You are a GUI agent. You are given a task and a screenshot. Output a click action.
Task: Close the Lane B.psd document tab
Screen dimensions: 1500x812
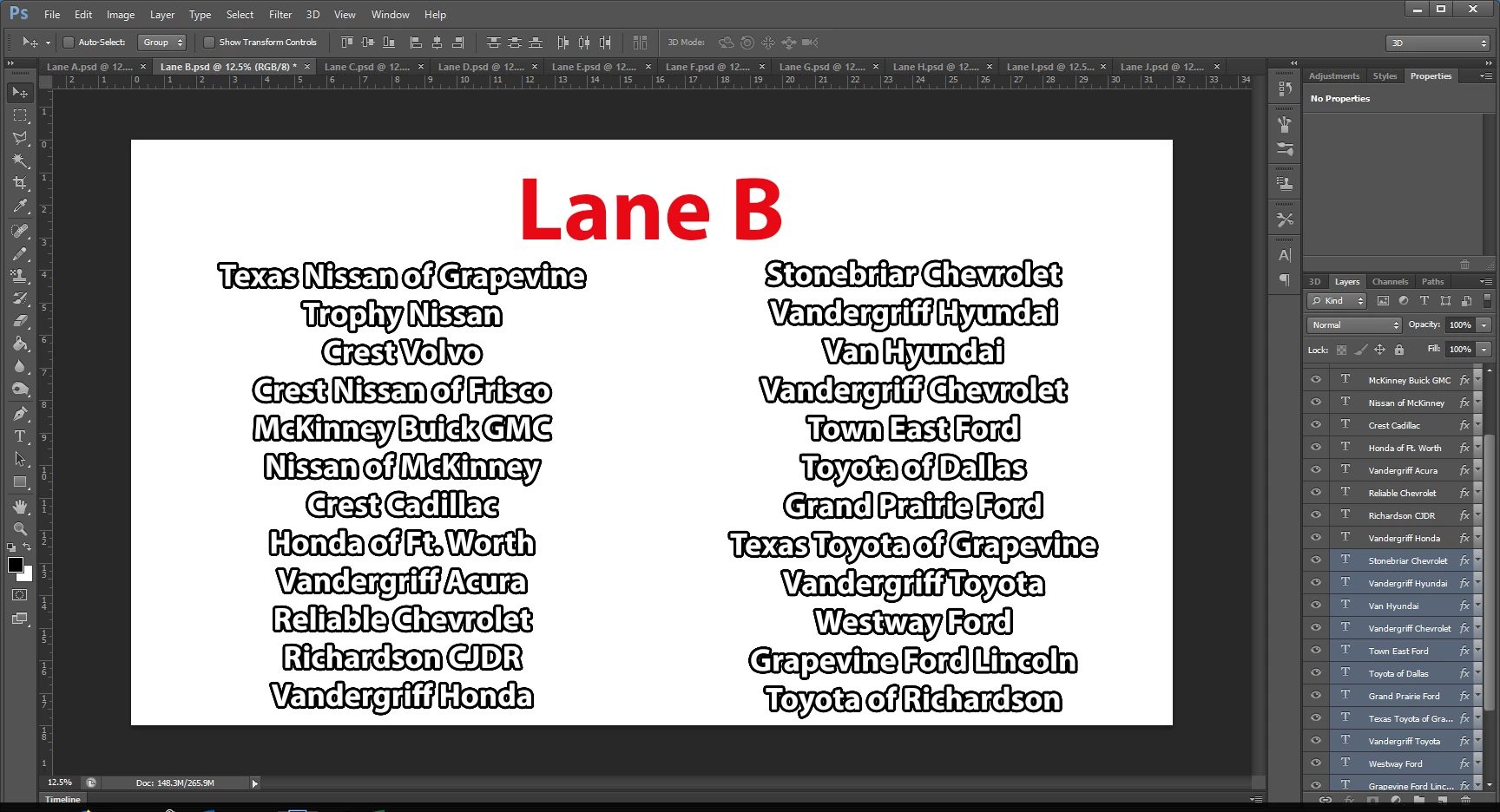(307, 67)
